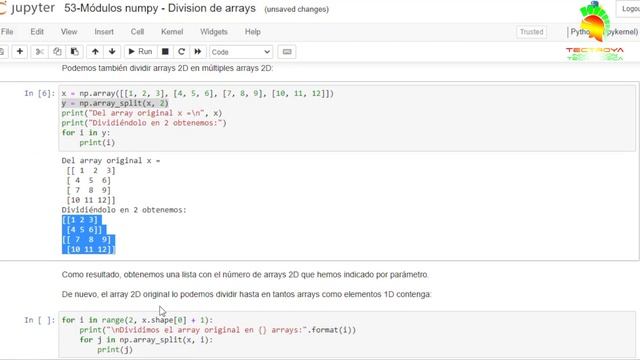This screenshot has height=360, width=640.
Task: Click the paragraph starting 'Como resultado, obtenemos'
Action: click(245, 275)
